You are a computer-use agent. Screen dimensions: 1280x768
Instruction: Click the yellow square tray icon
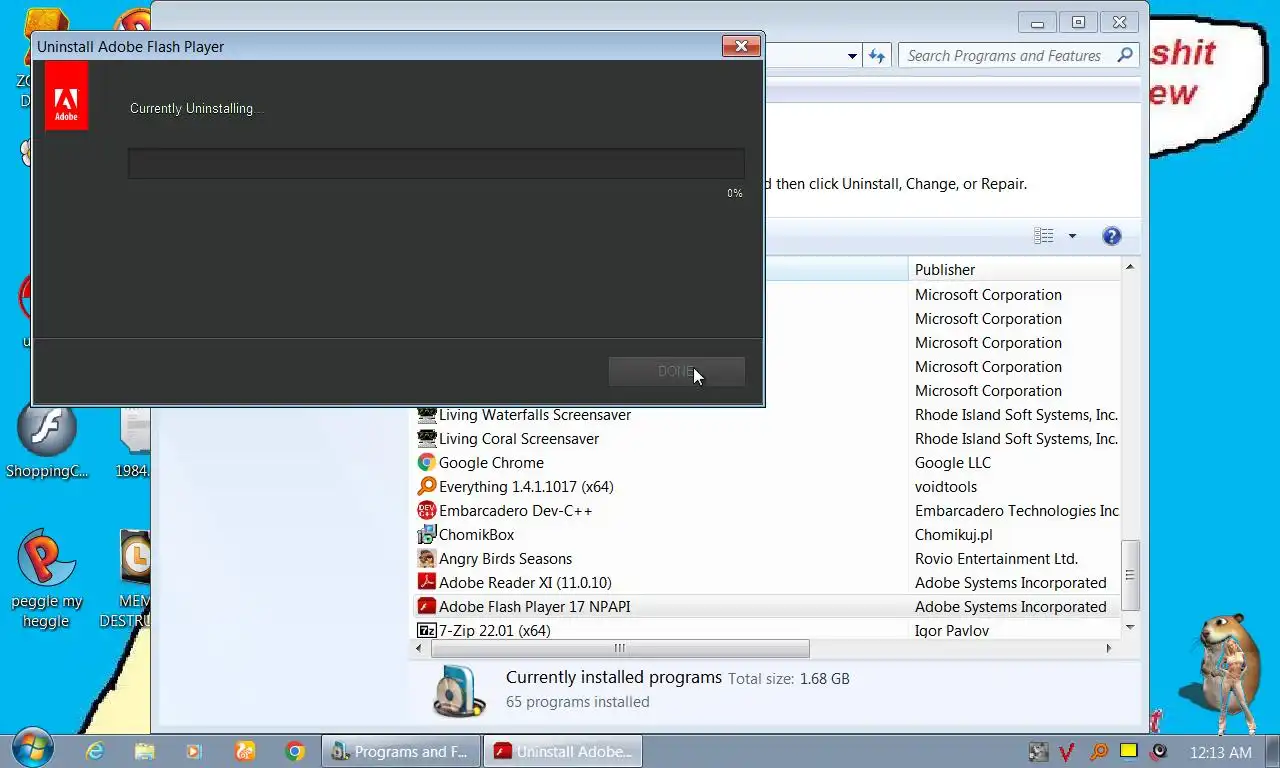click(x=1129, y=751)
